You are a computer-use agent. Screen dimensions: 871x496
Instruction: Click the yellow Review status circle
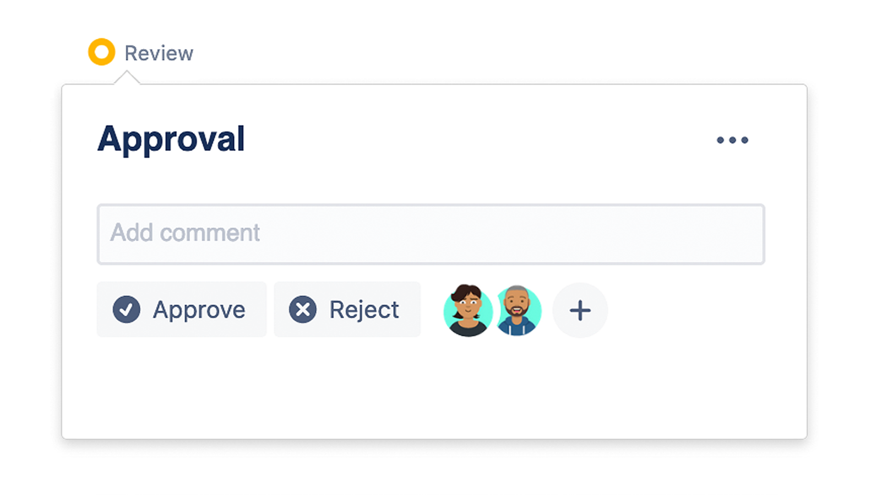101,52
